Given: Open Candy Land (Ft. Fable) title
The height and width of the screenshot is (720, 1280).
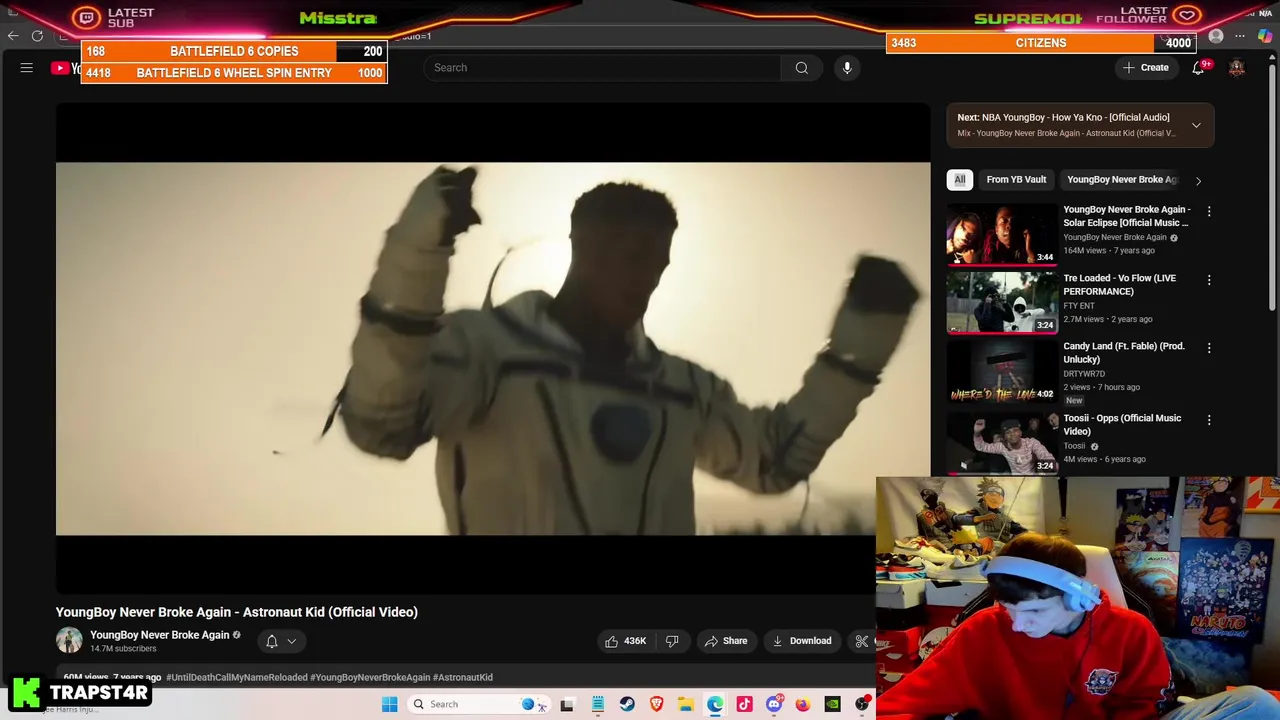Looking at the screenshot, I should tap(1123, 353).
